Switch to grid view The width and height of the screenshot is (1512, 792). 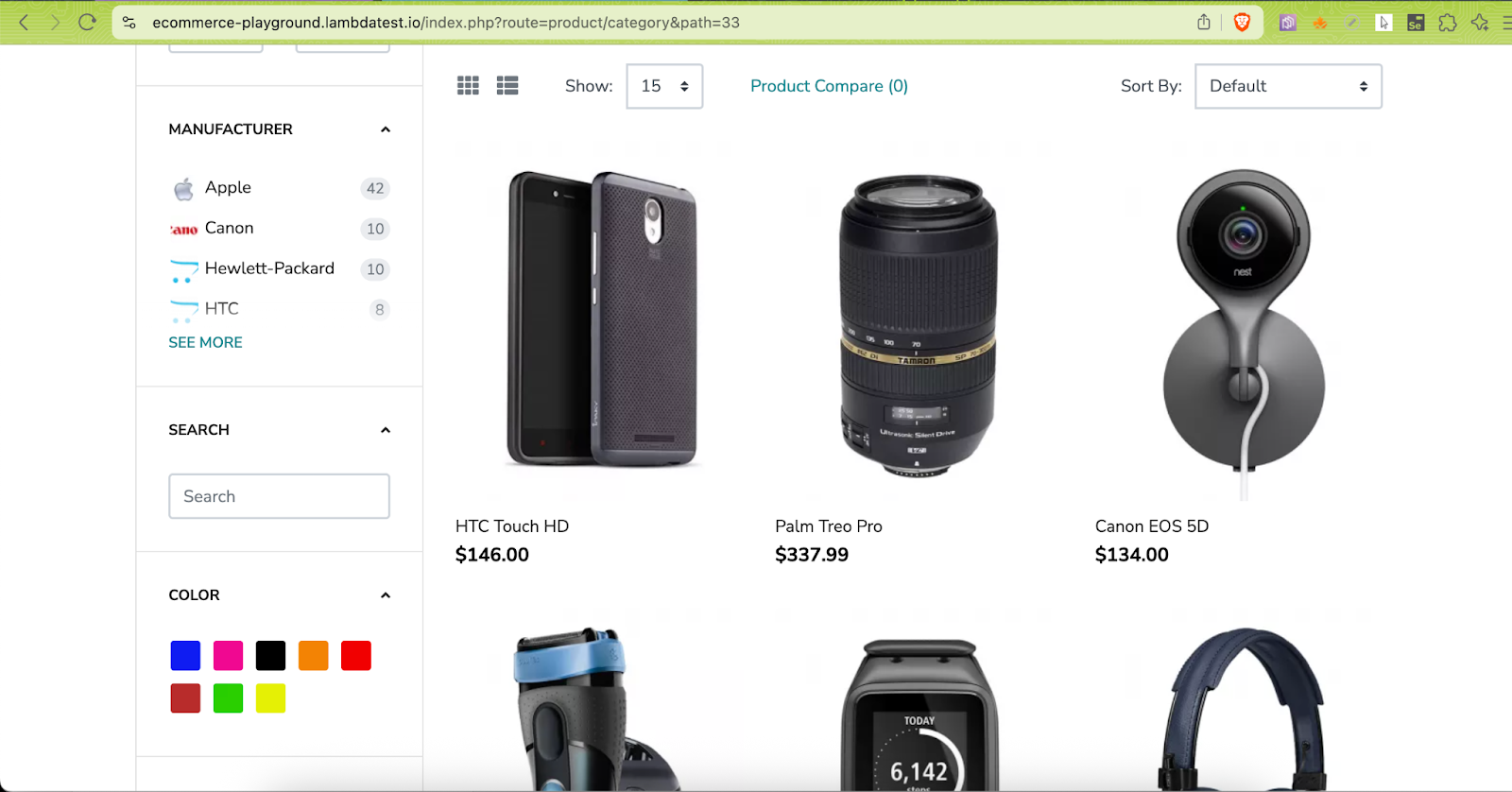pos(468,86)
